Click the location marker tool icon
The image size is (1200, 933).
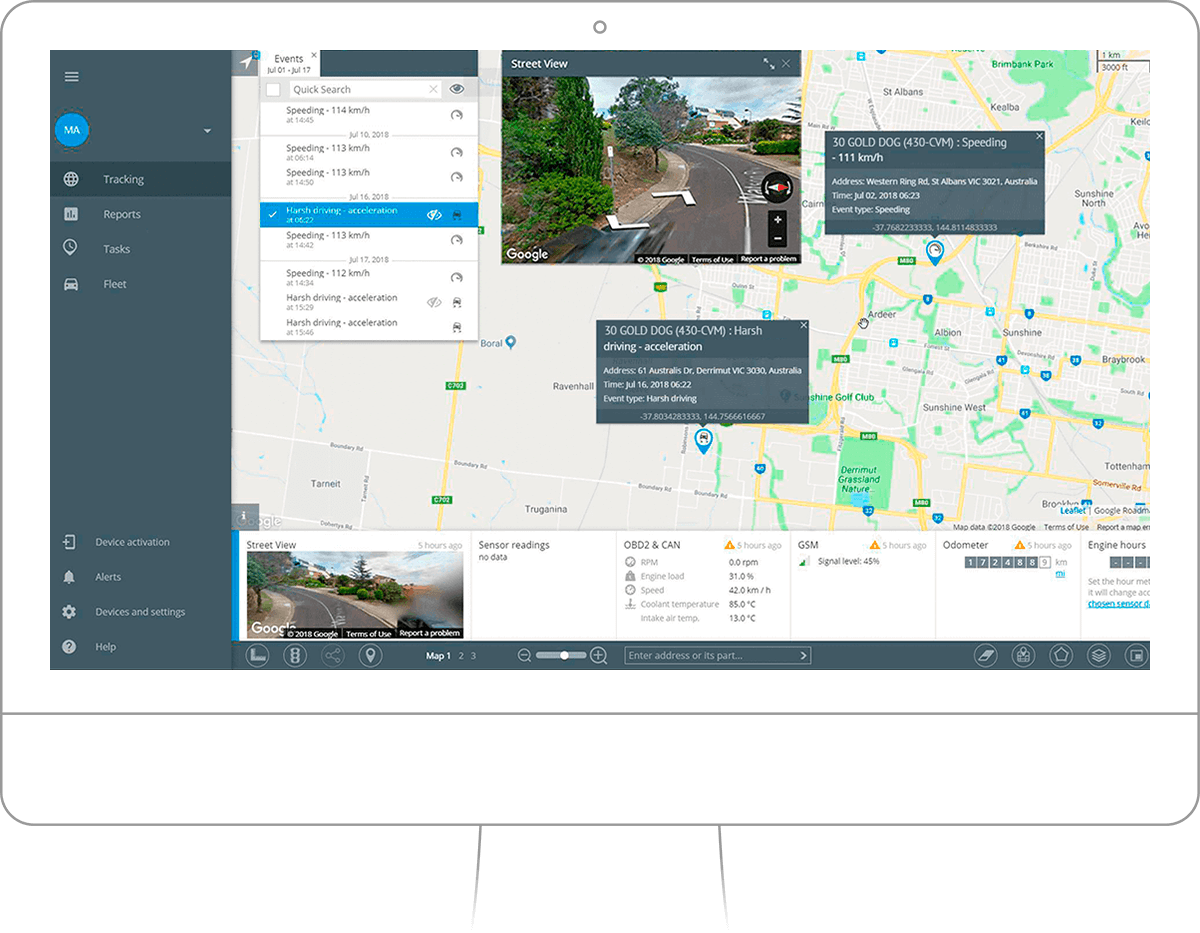[x=370, y=656]
